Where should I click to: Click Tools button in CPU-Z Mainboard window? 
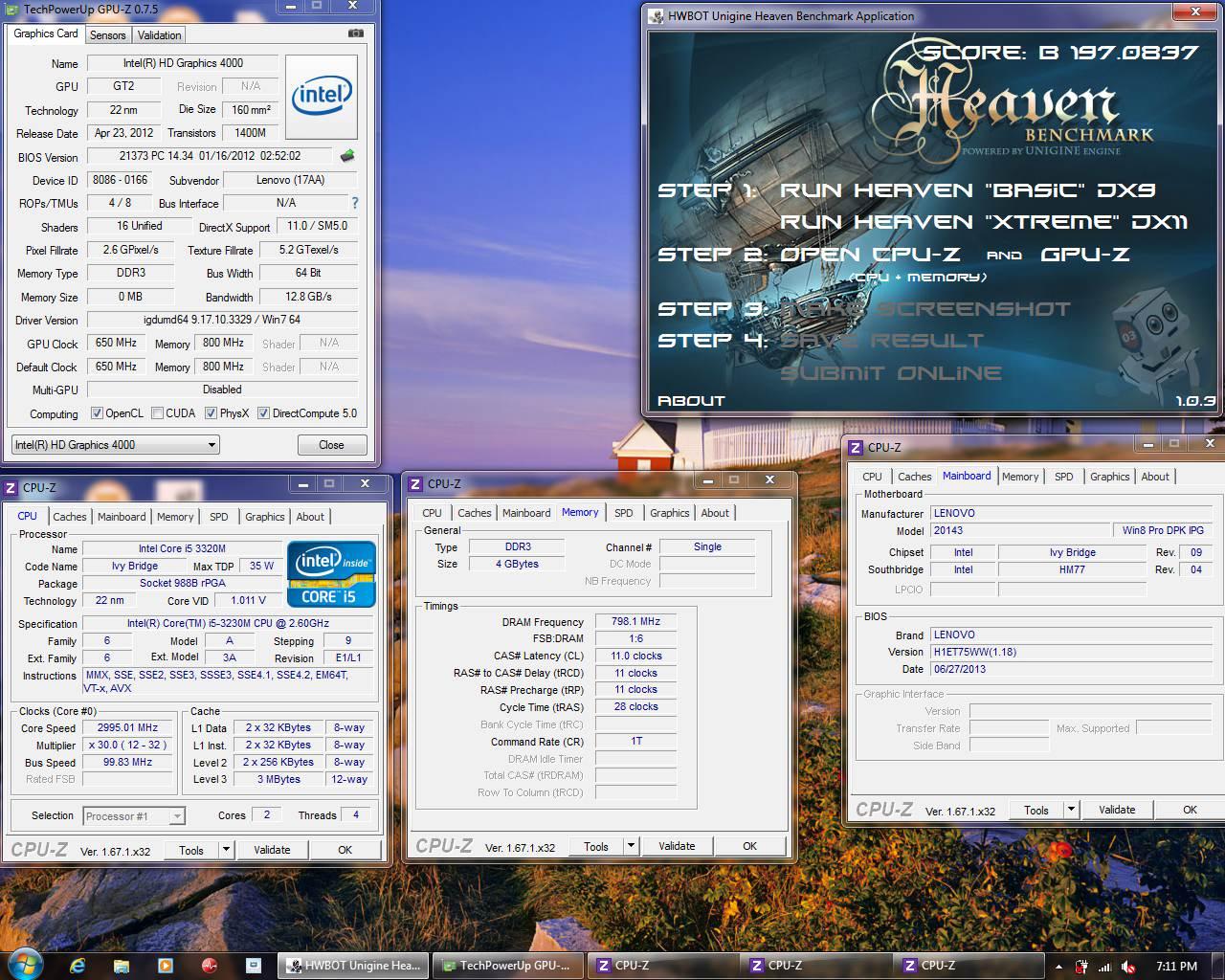click(x=1036, y=810)
